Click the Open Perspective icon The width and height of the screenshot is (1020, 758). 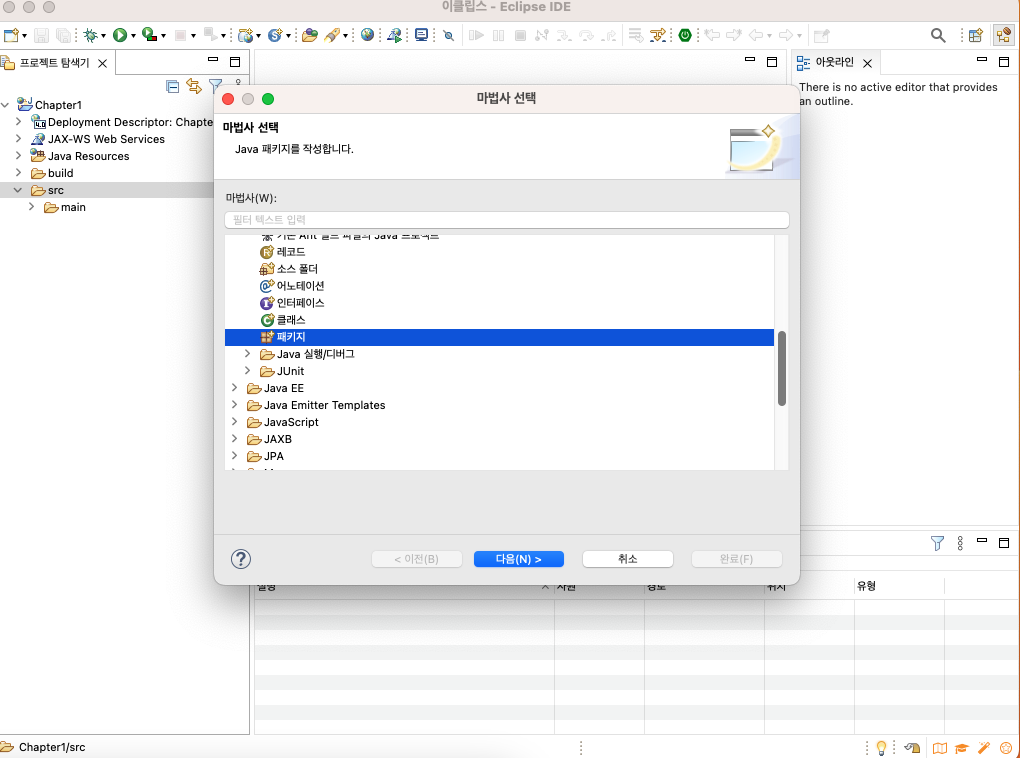coord(975,35)
